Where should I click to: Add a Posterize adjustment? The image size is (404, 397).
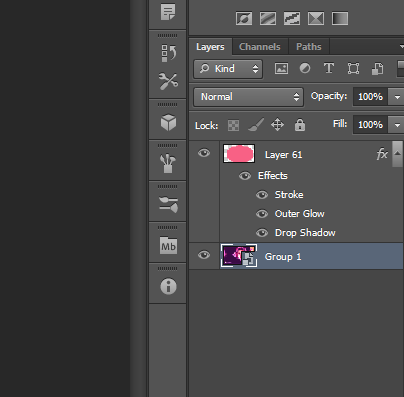(x=268, y=19)
